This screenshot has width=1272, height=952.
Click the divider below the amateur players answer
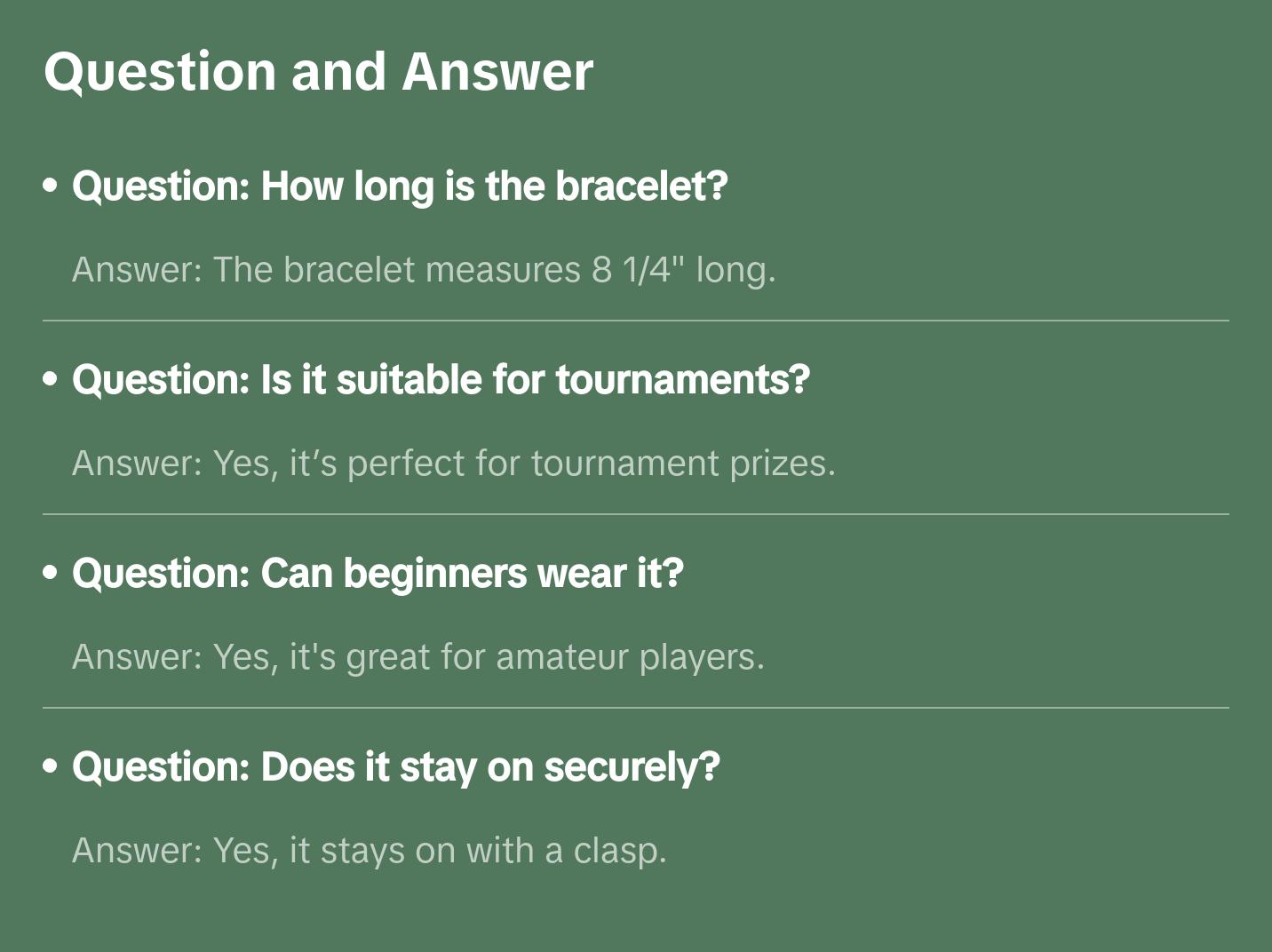[636, 708]
